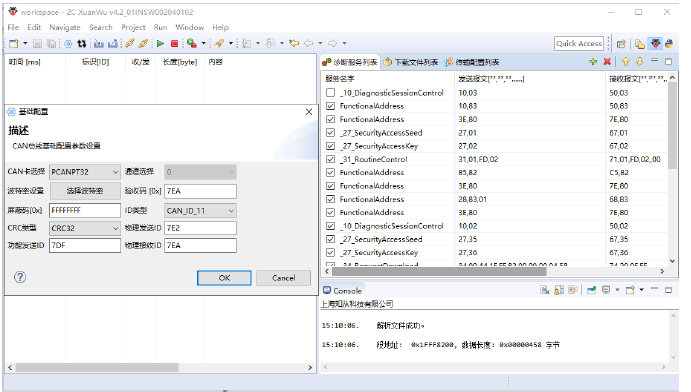The width and height of the screenshot is (691, 392).
Task: Click the red Stop square icon
Action: click(175, 43)
